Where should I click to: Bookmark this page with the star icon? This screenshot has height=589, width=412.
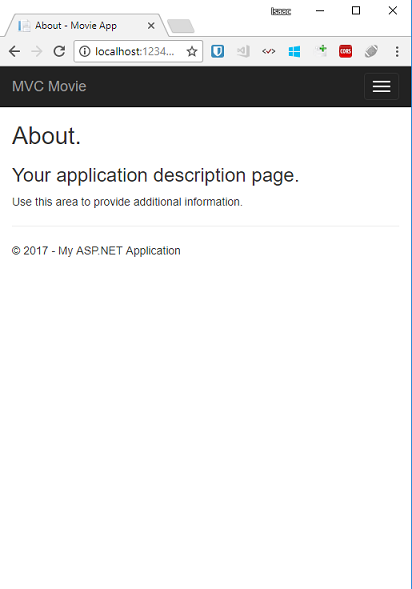click(x=192, y=51)
